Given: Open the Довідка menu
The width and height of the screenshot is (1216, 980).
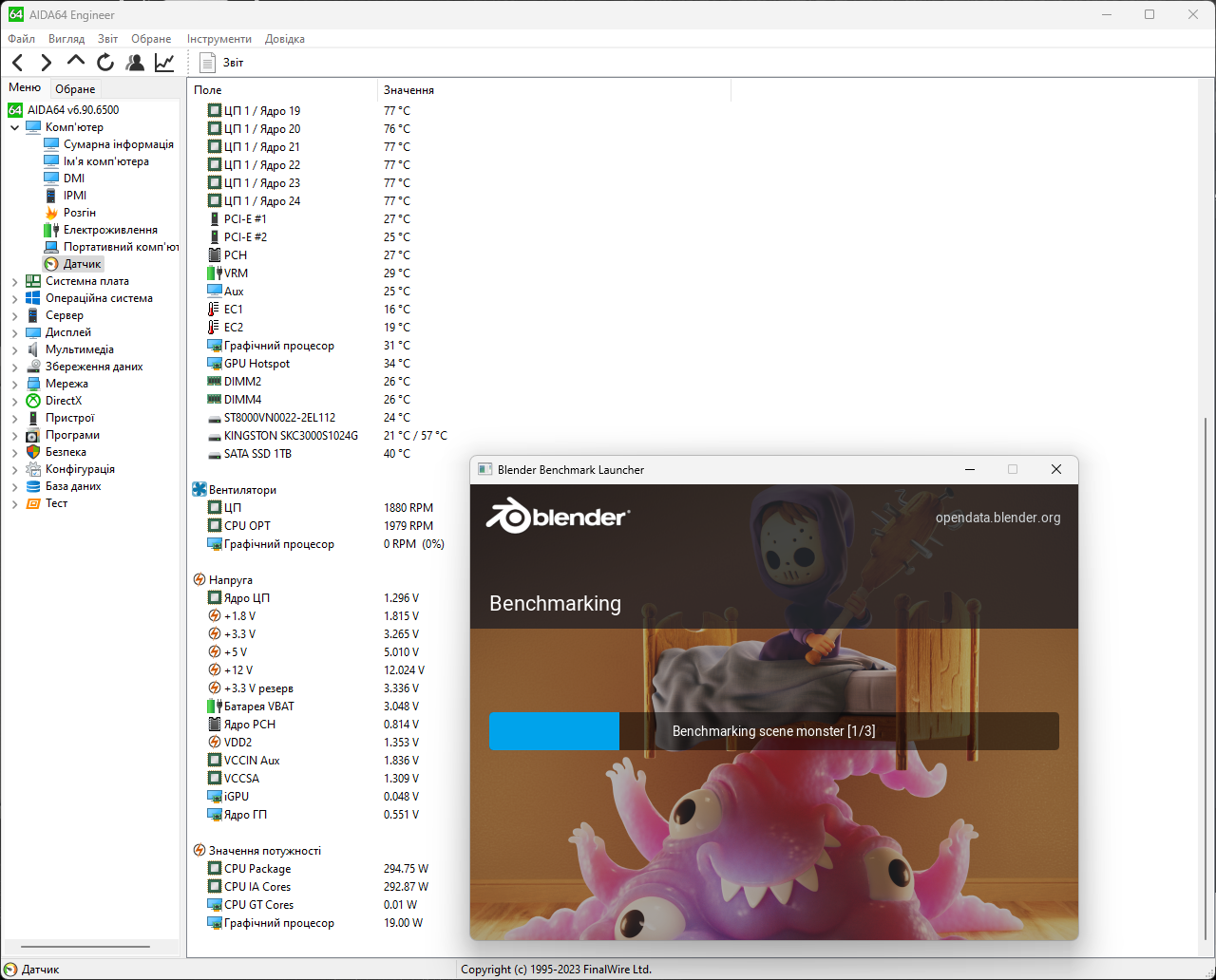Looking at the screenshot, I should (285, 39).
